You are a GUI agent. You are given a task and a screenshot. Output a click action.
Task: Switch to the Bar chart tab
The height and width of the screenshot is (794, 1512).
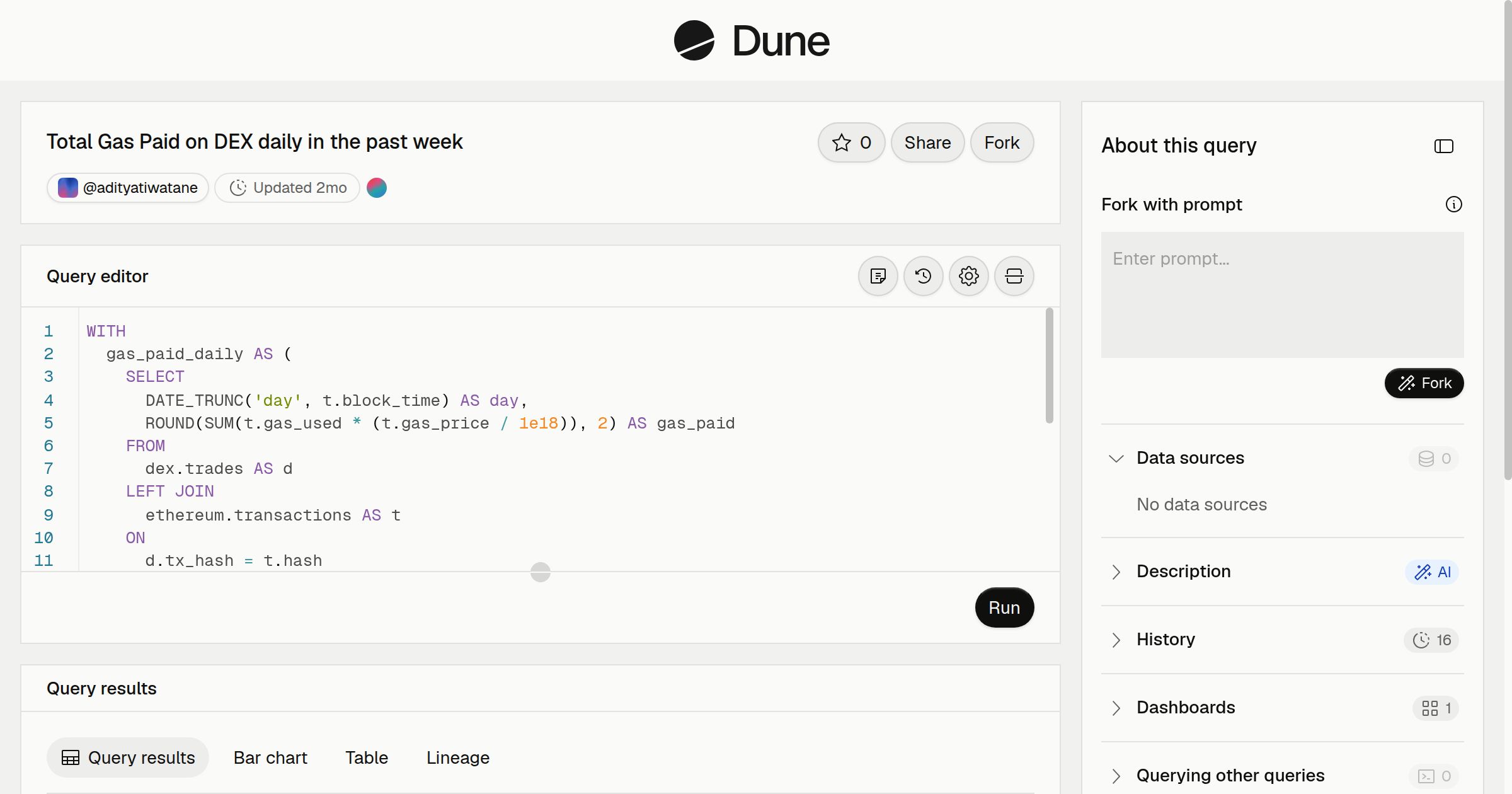270,757
